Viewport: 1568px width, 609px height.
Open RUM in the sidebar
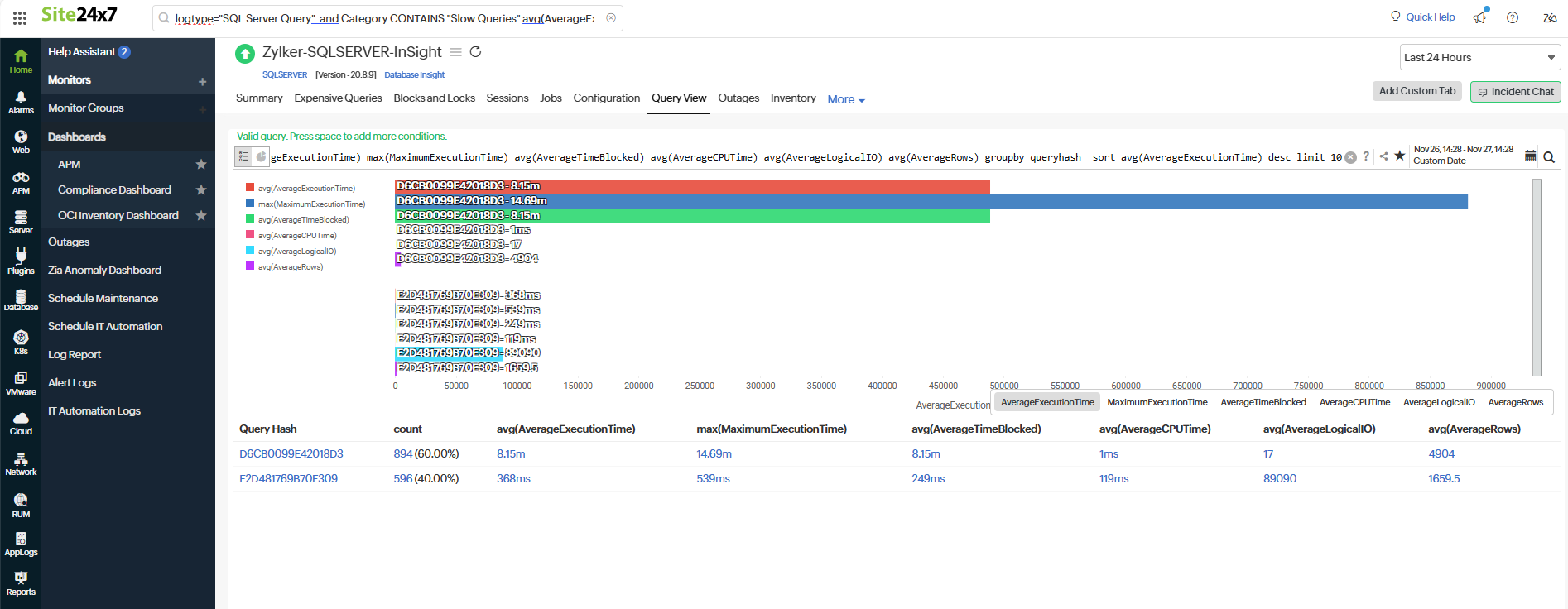[x=21, y=506]
